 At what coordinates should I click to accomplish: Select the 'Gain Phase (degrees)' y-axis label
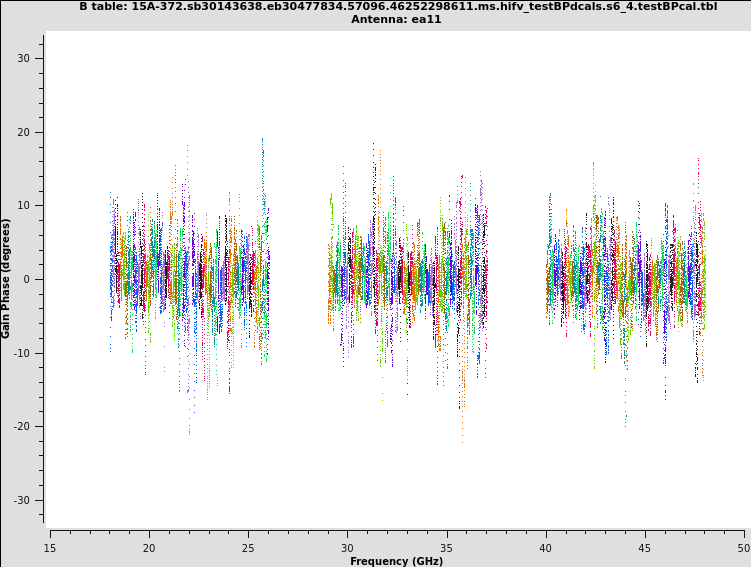pos(6,278)
